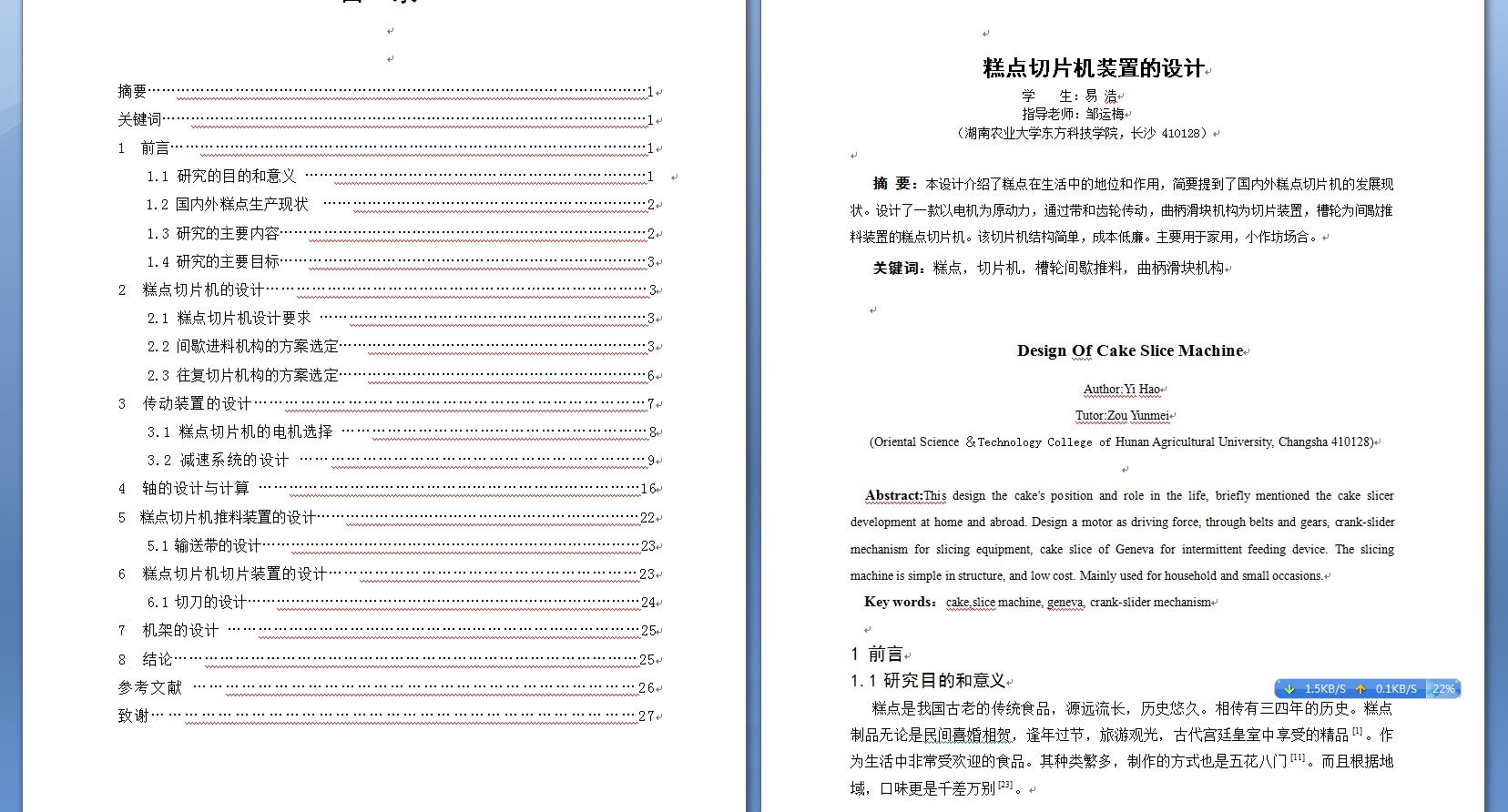Click the bold 关键词 label on the right page

click(899, 268)
